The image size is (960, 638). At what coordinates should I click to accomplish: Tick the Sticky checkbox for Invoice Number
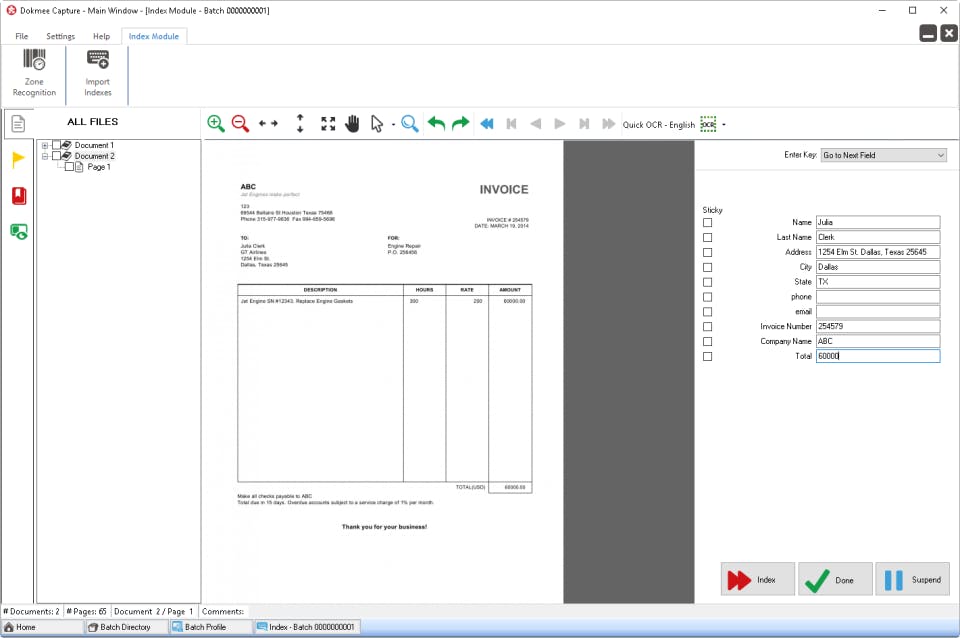click(x=708, y=327)
